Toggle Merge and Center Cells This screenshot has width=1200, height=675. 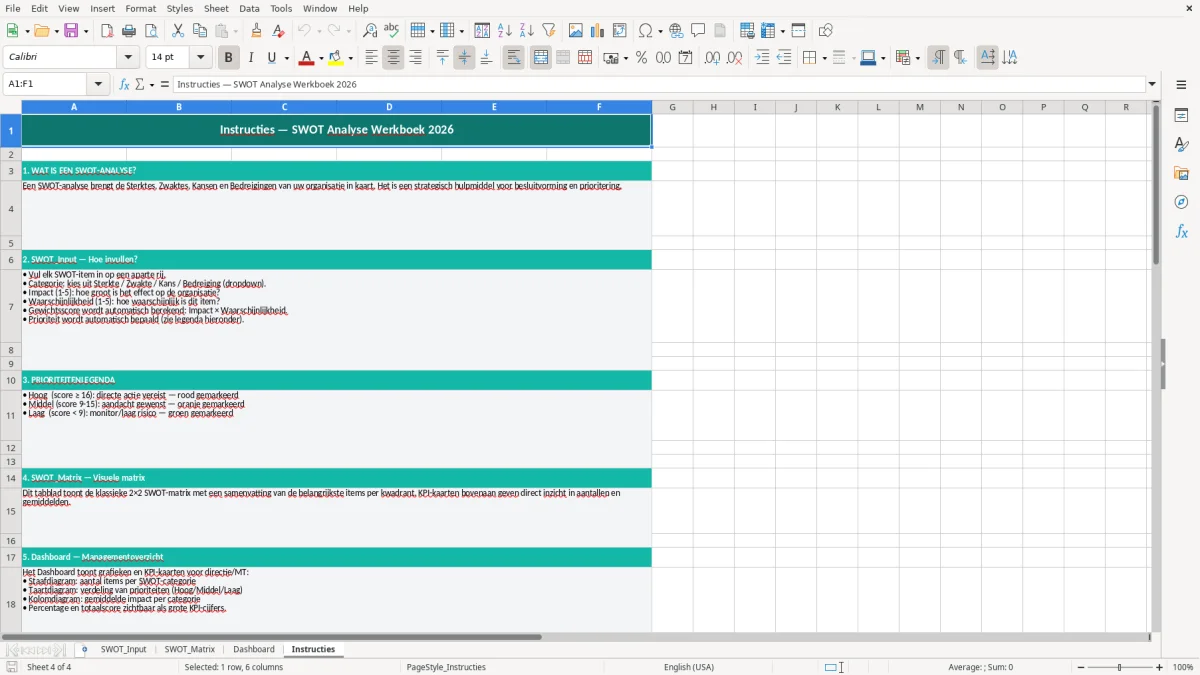[x=541, y=58]
